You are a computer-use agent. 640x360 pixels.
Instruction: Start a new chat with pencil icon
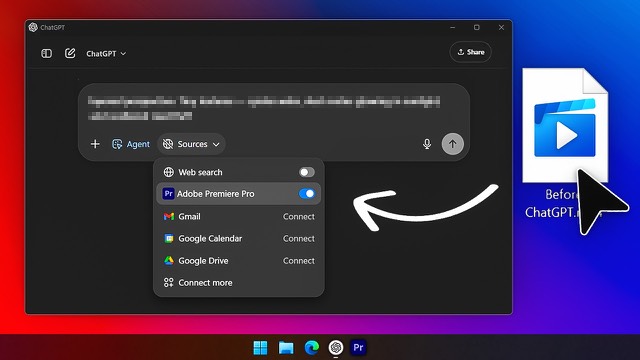coord(70,53)
